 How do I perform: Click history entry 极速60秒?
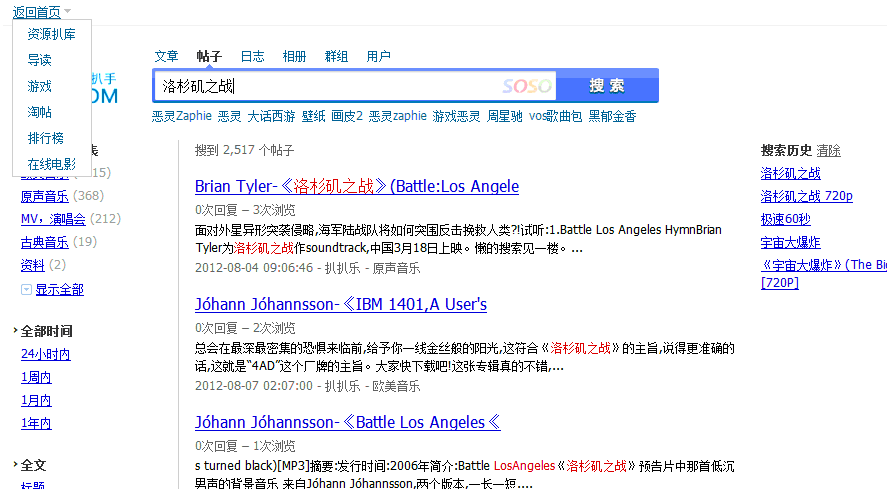[786, 219]
